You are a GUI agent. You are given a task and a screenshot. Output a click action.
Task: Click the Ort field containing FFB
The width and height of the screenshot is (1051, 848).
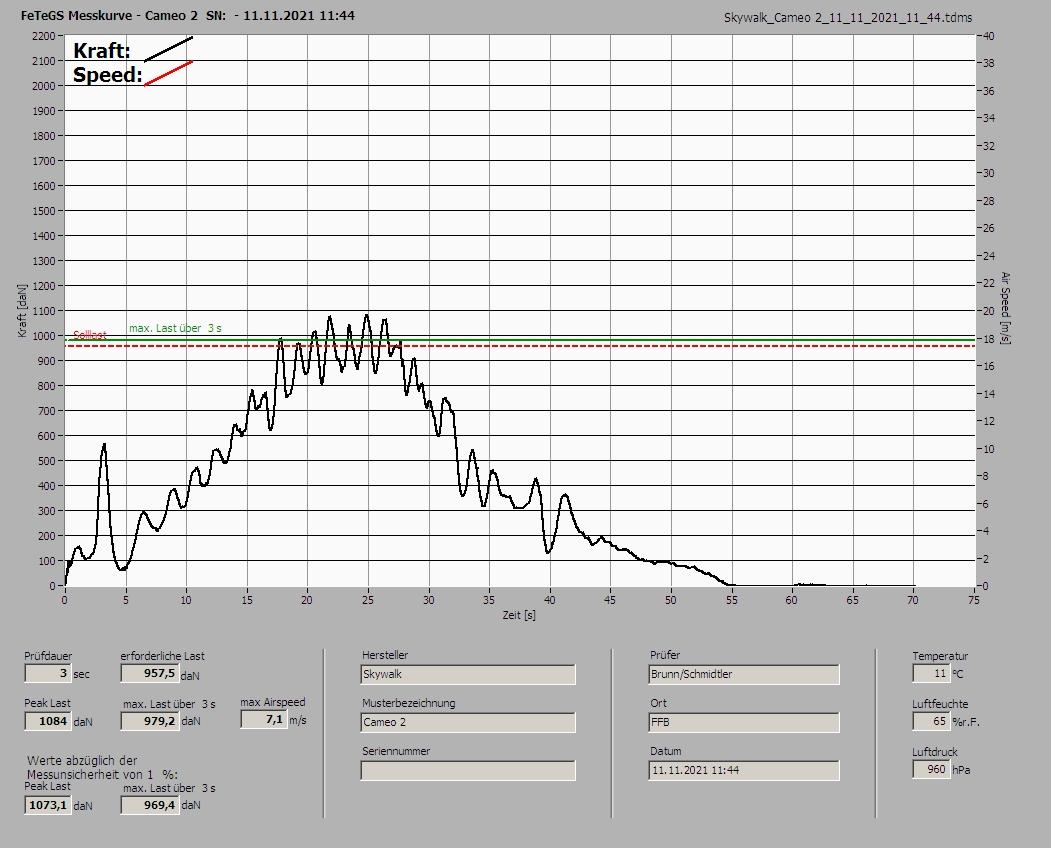pos(744,723)
